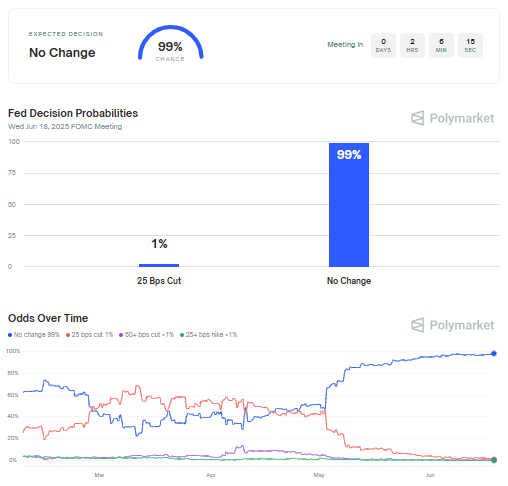Screen dimensions: 508x486
Task: Click the SEC countdown box
Action: 470,45
